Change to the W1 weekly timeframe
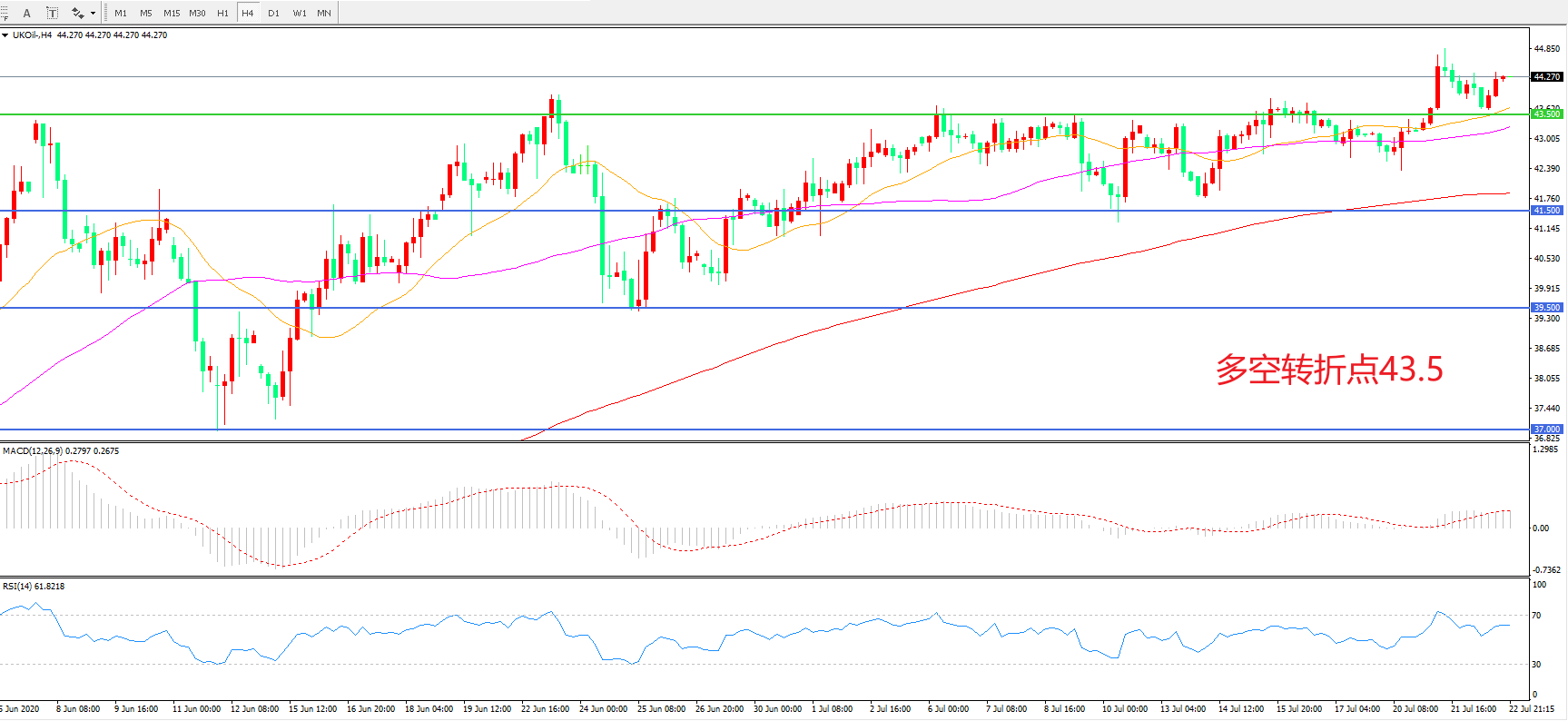This screenshot has height=721, width=1568. pyautogui.click(x=300, y=13)
